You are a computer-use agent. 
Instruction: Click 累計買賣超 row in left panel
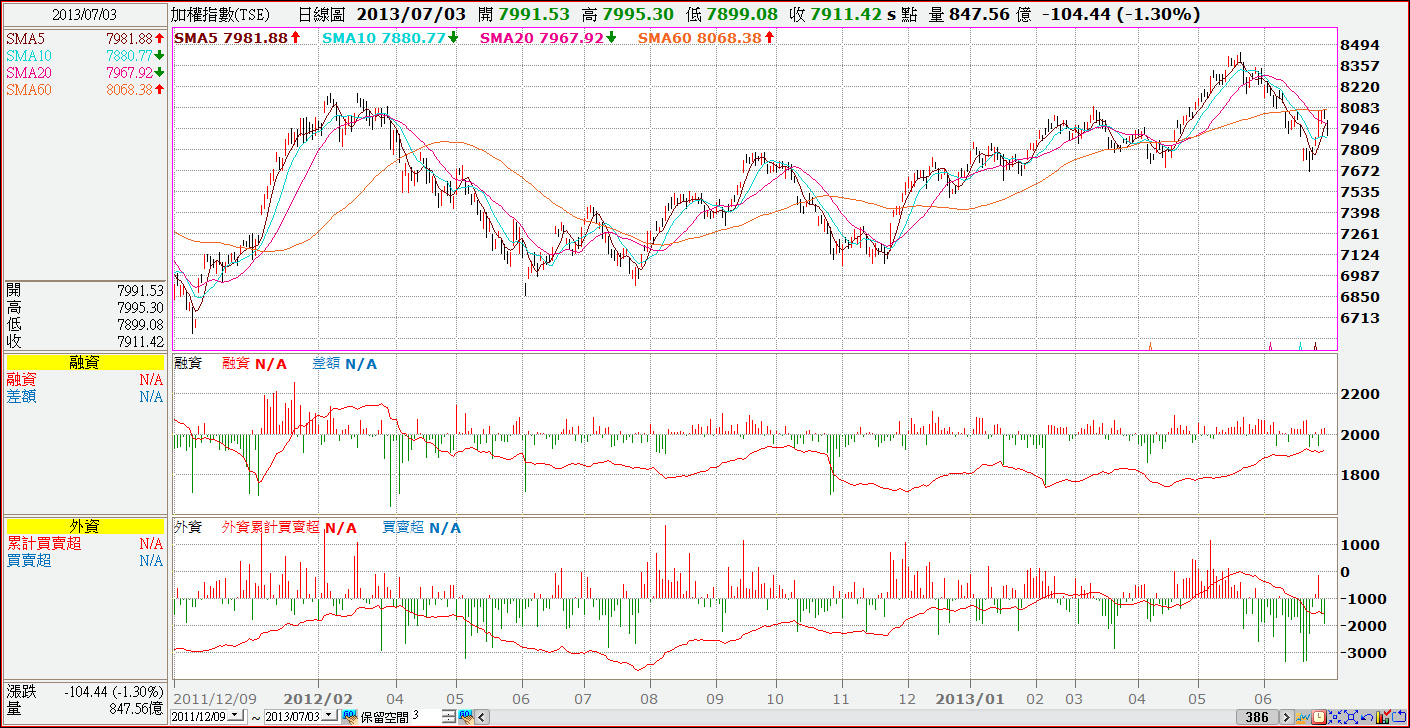pos(84,544)
